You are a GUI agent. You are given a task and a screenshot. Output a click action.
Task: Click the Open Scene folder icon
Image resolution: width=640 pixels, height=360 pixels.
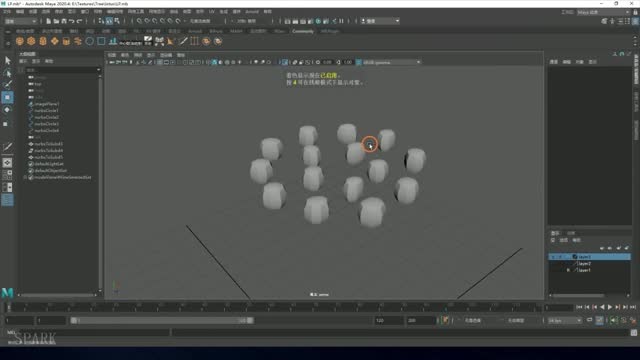[56, 21]
